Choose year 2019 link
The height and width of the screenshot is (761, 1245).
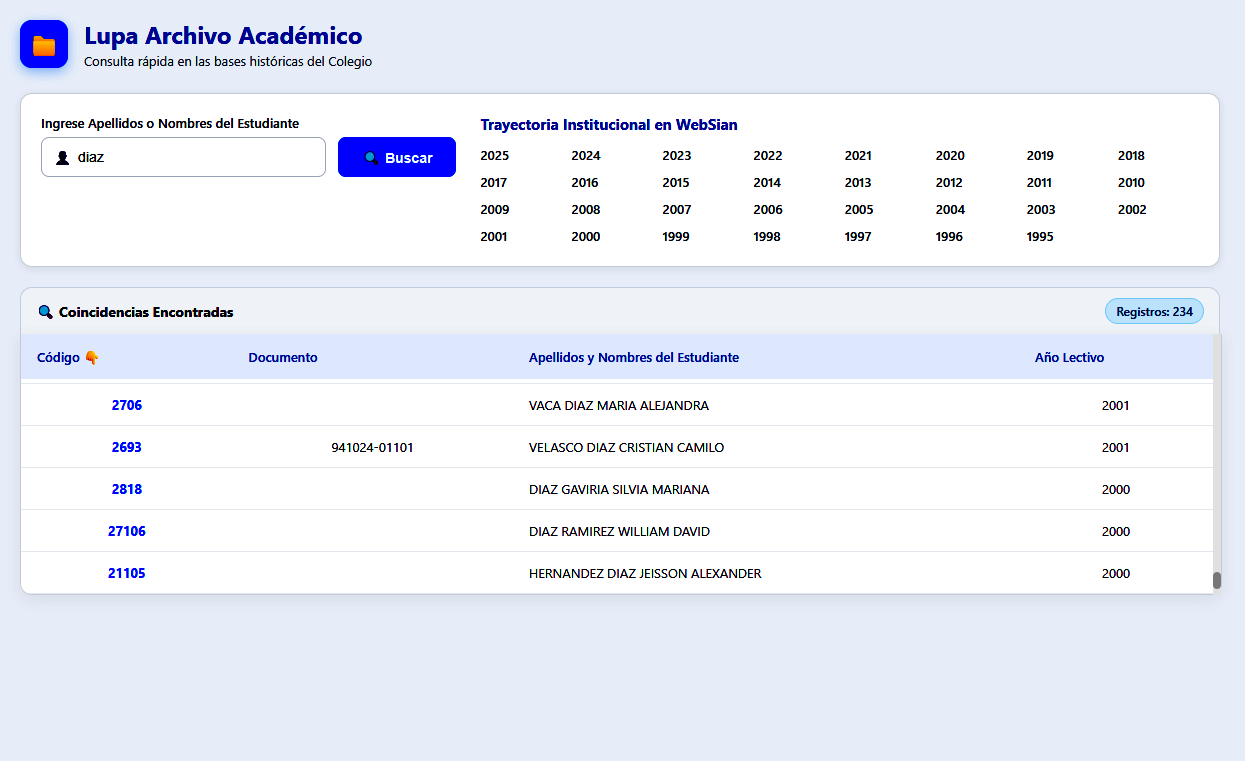(x=1040, y=156)
